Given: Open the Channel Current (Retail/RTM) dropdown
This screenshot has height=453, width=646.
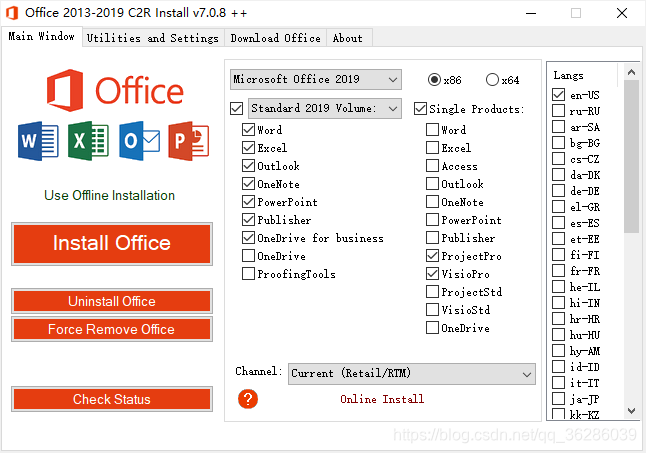Looking at the screenshot, I should click(x=412, y=374).
